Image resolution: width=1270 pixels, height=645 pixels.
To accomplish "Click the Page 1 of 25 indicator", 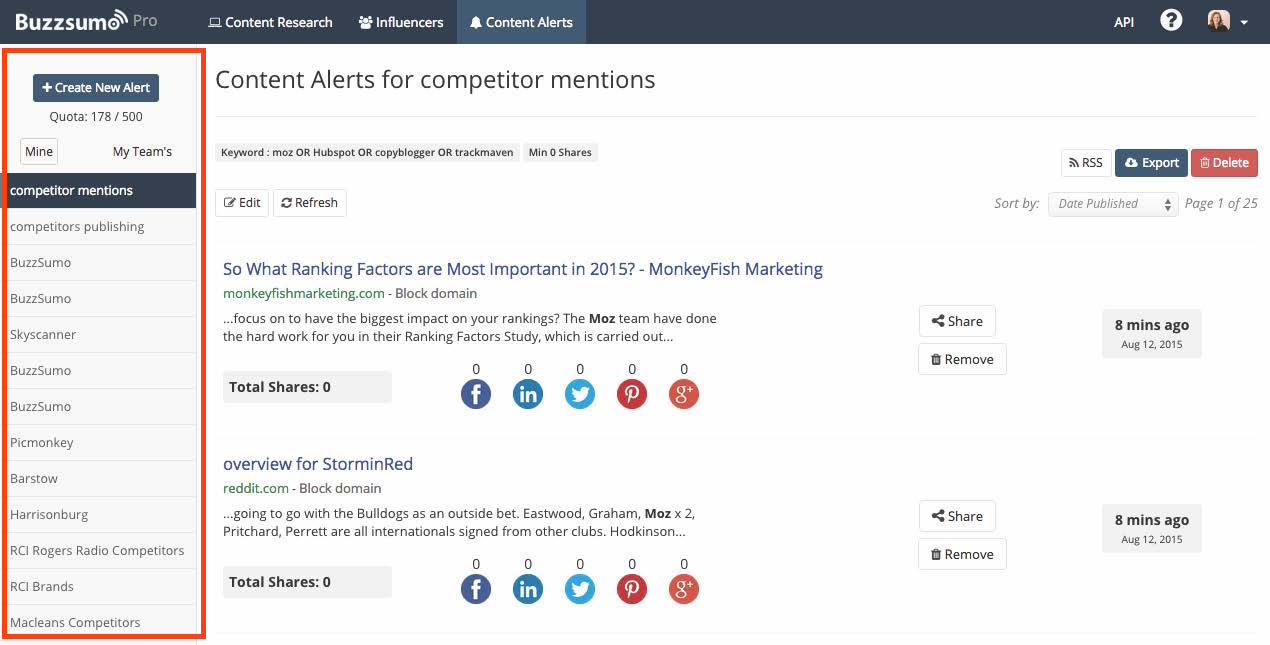I will [1221, 203].
